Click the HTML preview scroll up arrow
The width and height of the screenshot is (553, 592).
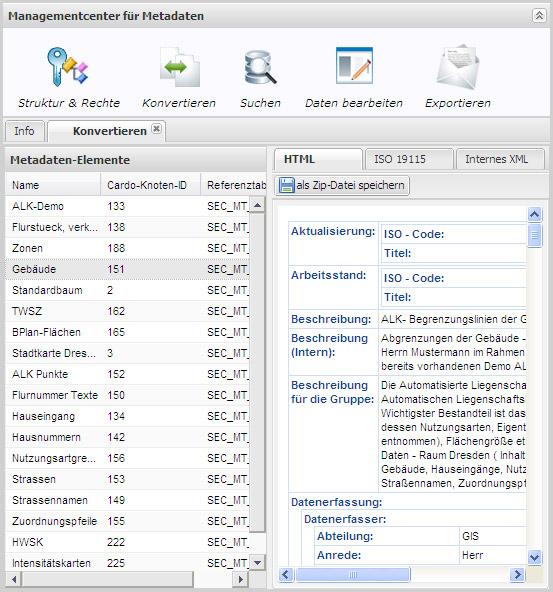[535, 214]
